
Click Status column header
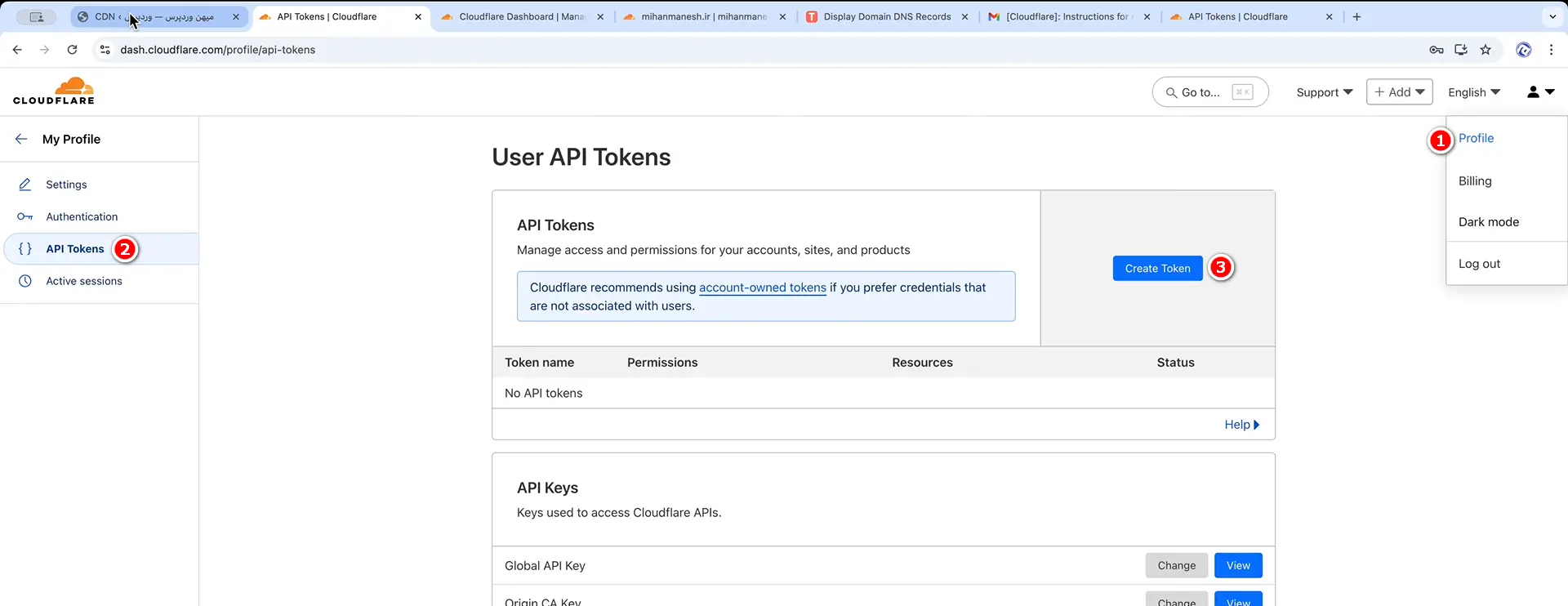tap(1175, 363)
